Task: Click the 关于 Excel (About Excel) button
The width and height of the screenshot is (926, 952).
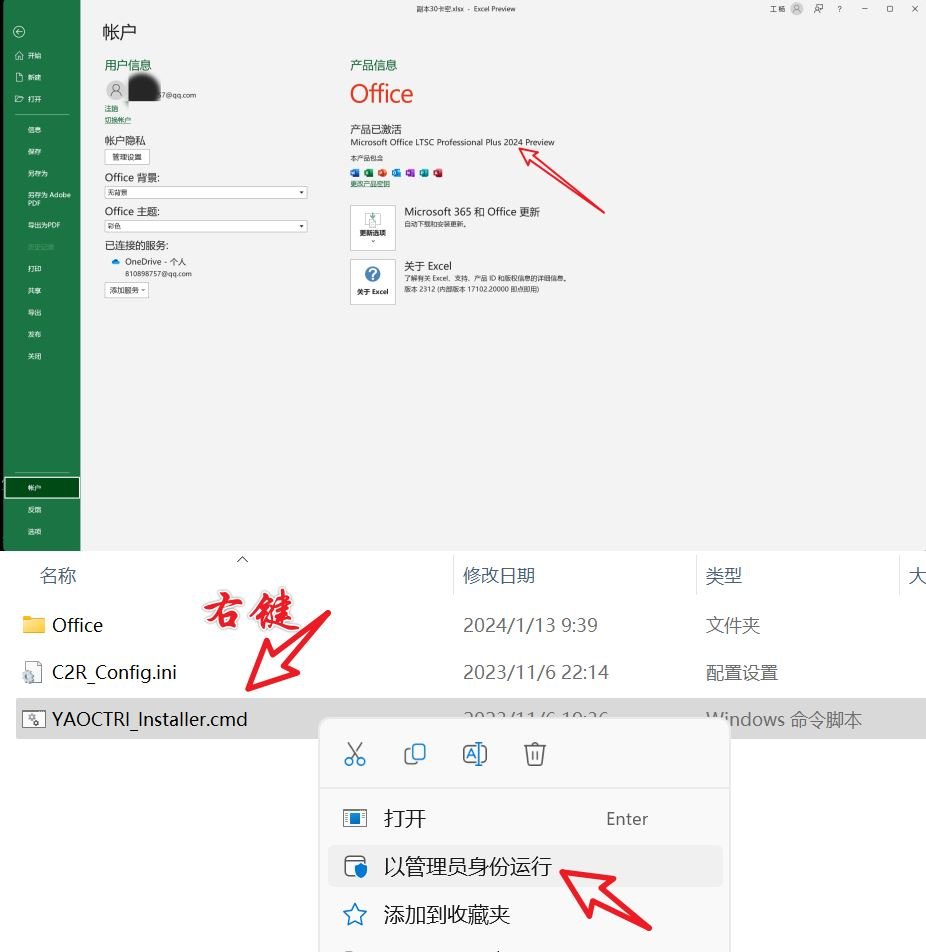Action: [373, 282]
